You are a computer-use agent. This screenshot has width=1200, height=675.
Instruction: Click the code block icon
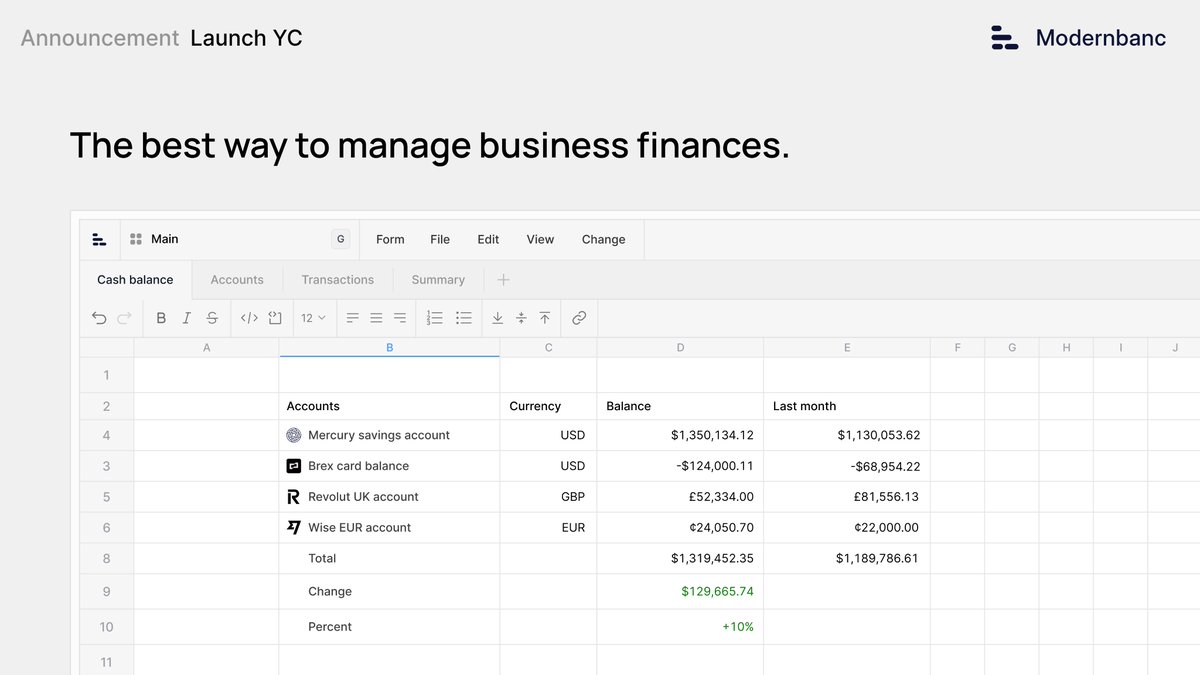point(275,318)
